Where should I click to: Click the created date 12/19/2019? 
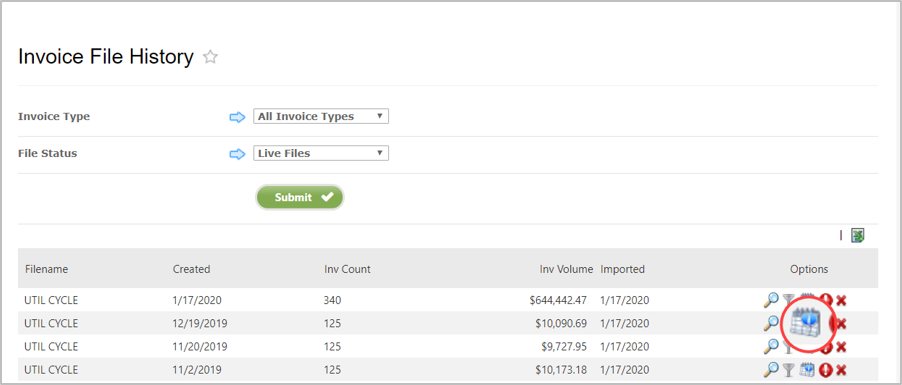tap(200, 323)
